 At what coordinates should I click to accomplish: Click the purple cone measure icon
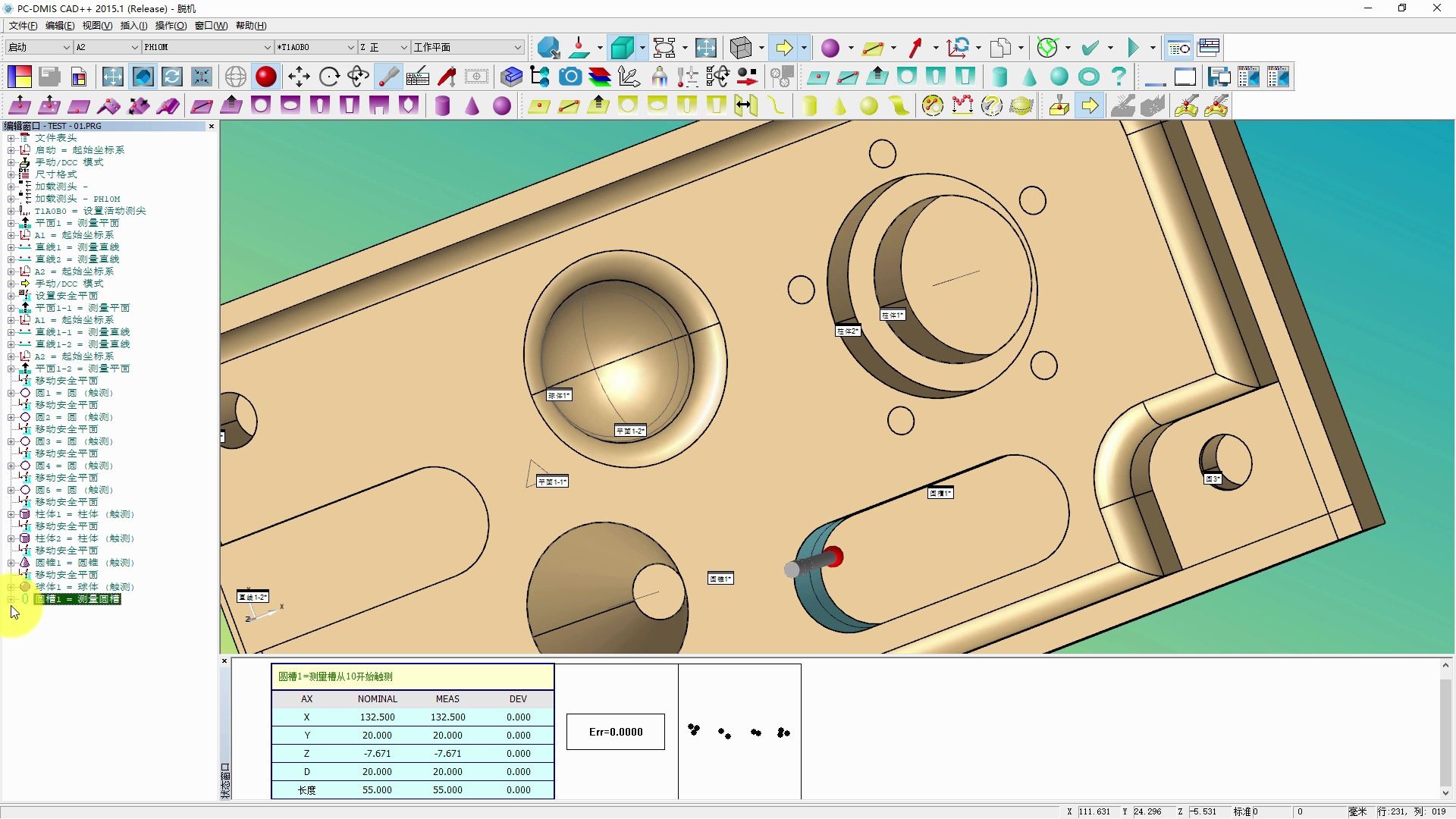(472, 106)
